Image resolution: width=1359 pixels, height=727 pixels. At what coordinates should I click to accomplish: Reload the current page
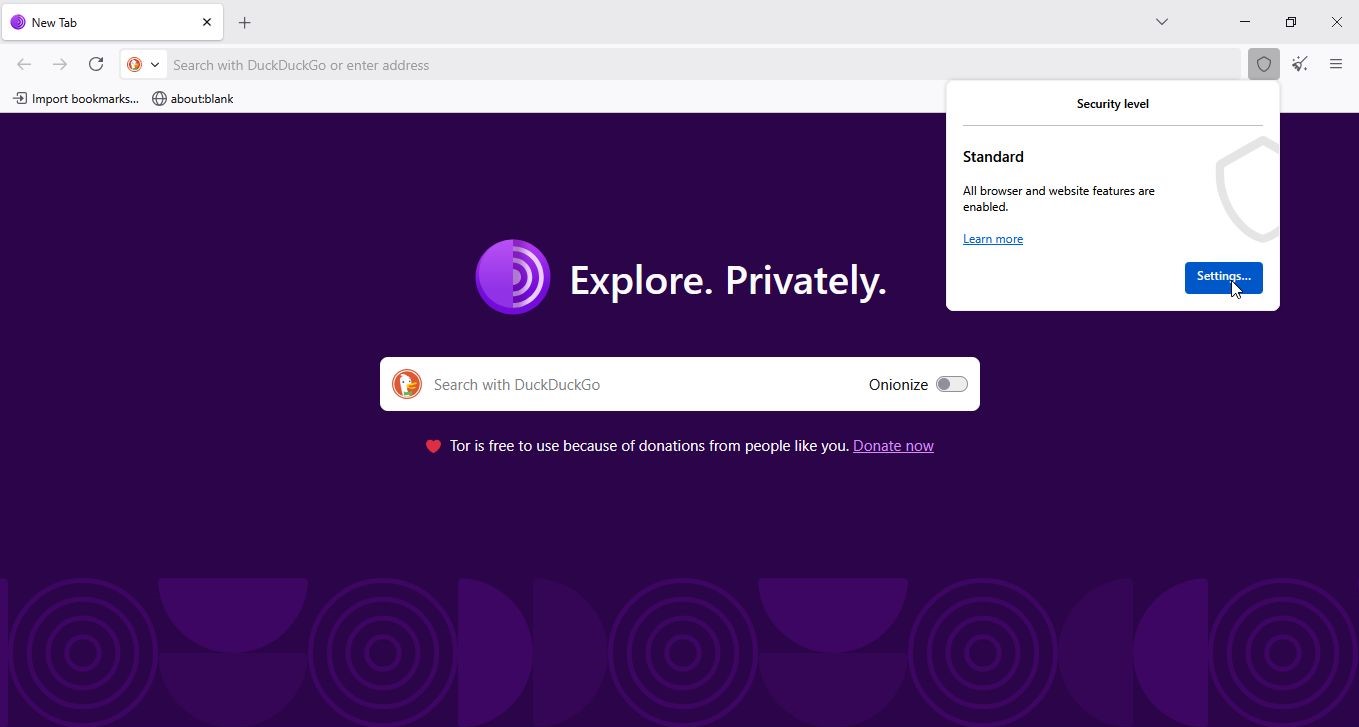click(x=96, y=65)
